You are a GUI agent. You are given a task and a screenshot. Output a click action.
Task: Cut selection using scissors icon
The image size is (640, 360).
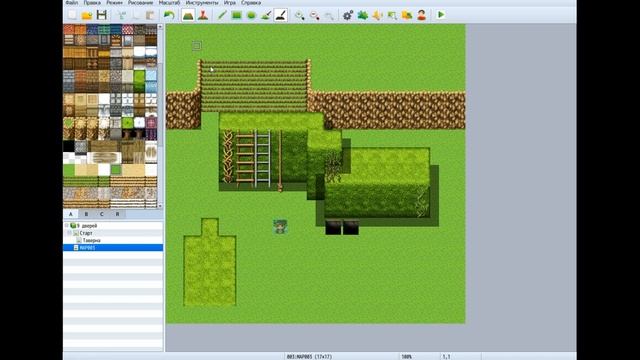coord(122,15)
